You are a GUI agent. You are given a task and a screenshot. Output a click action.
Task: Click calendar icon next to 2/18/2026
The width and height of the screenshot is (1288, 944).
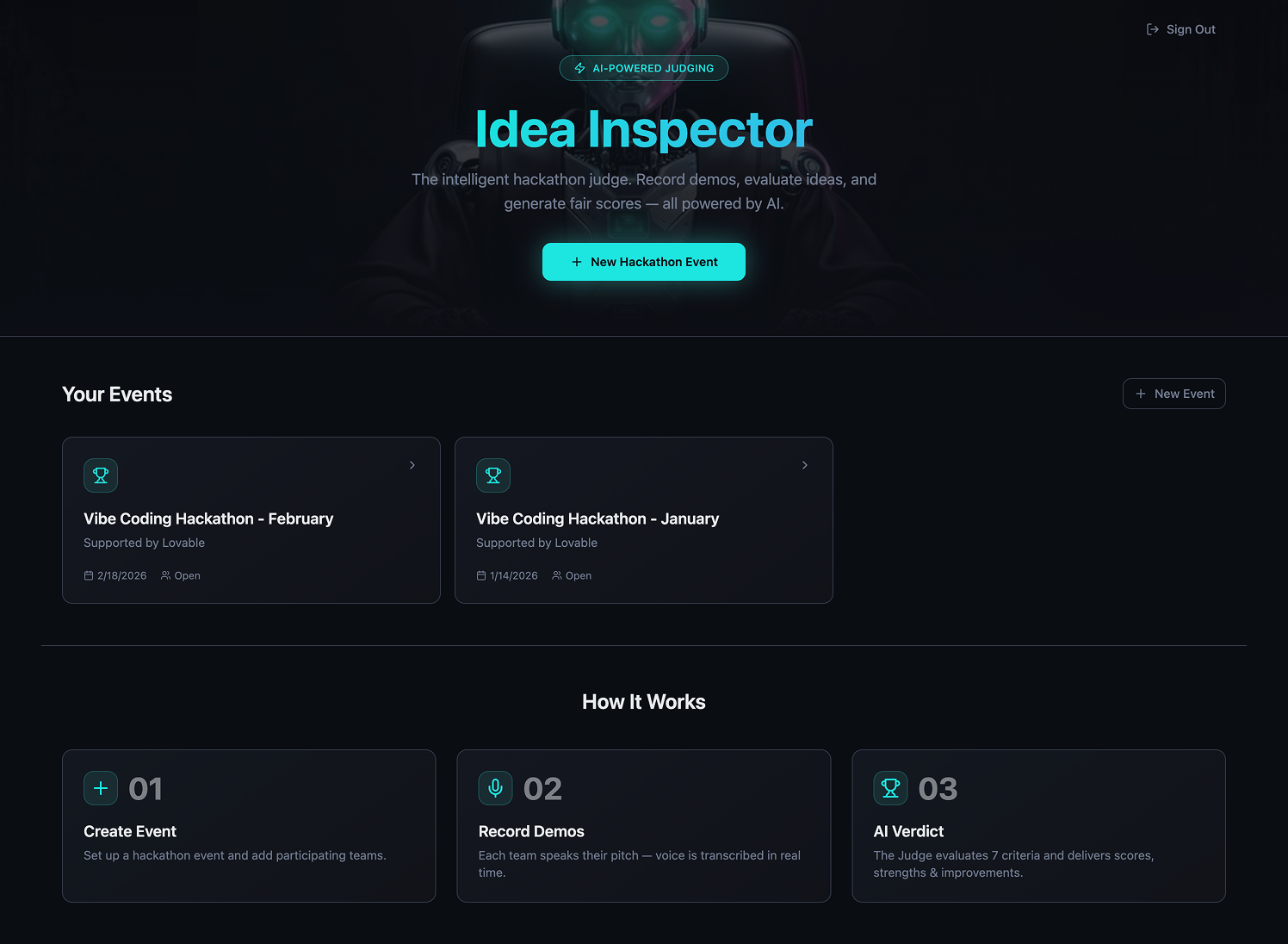(89, 575)
